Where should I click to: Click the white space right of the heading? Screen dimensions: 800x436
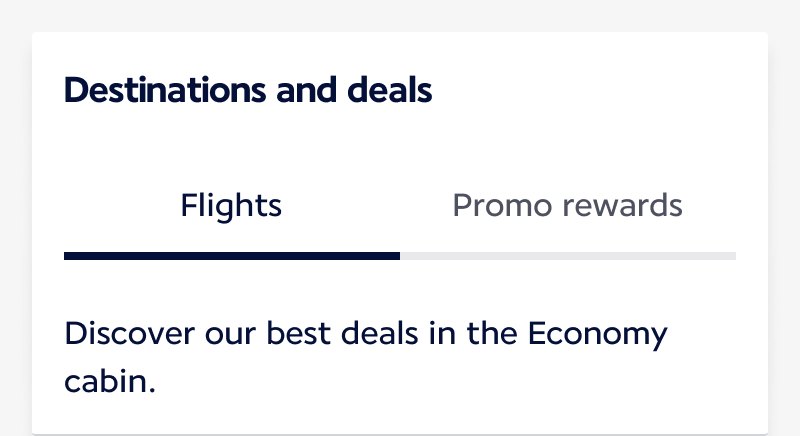point(600,91)
